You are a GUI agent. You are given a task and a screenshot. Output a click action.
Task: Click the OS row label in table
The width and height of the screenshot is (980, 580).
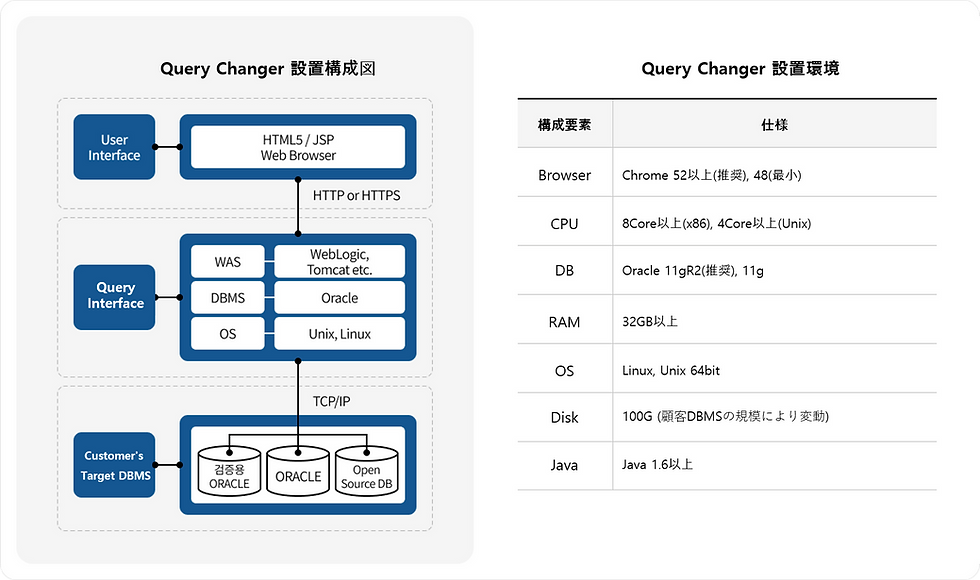tap(564, 371)
